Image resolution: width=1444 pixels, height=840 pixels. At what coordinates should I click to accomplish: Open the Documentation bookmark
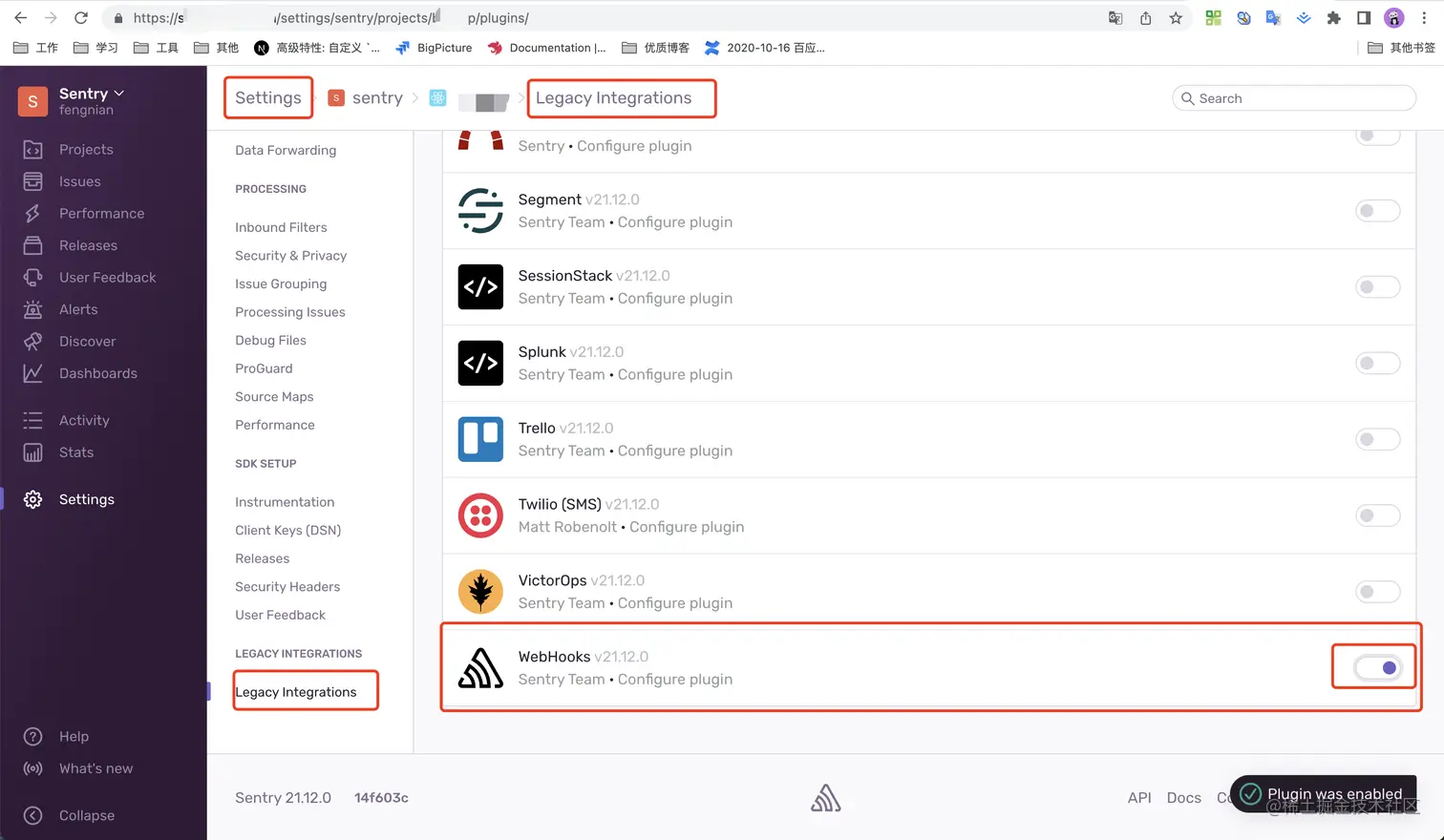[x=546, y=48]
